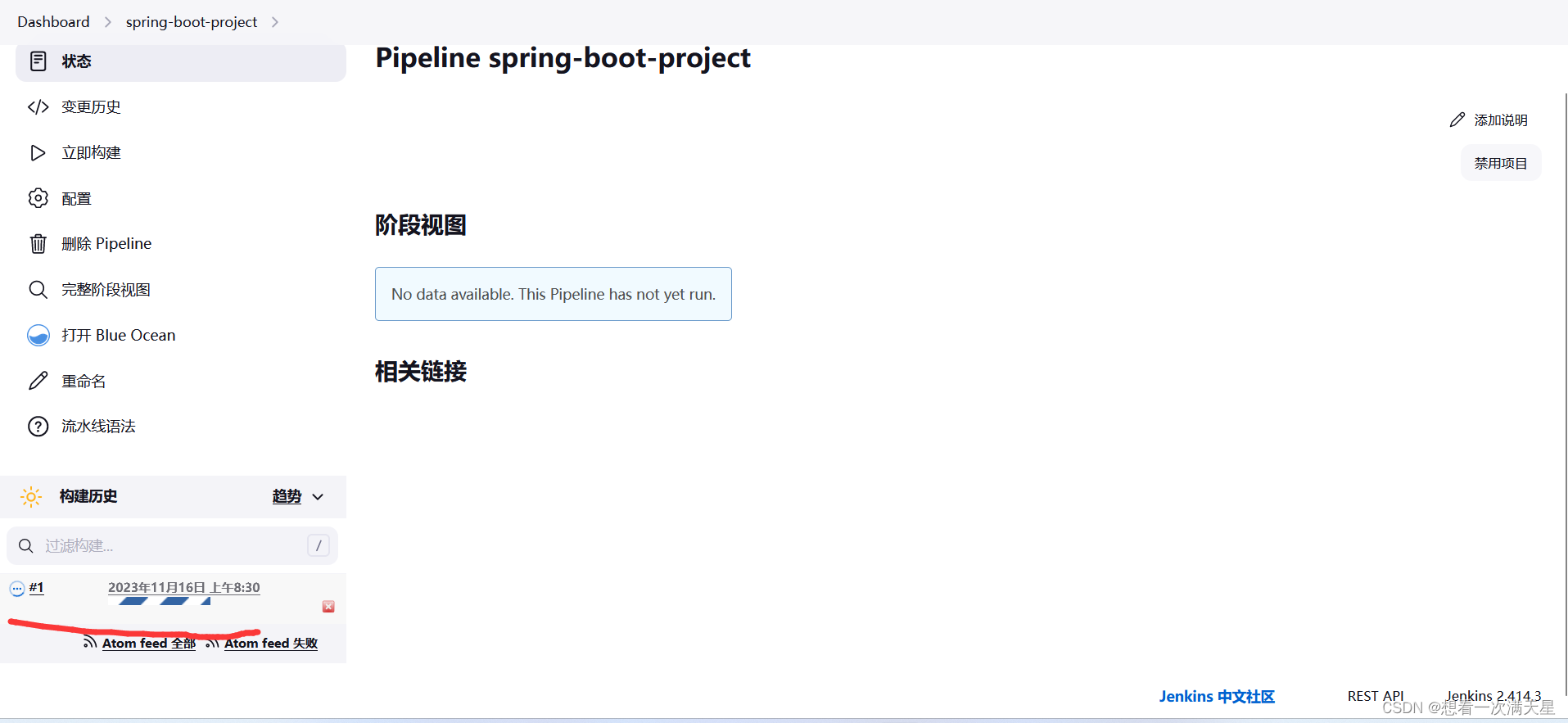Click the question mark icon beside 流水线语法
The height and width of the screenshot is (723, 1568).
click(38, 427)
